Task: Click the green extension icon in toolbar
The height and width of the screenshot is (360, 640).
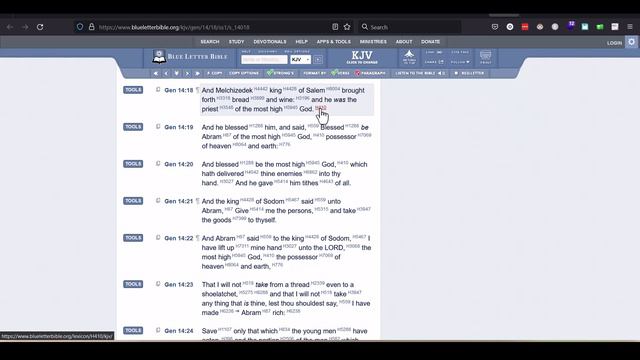Action: pyautogui.click(x=600, y=27)
